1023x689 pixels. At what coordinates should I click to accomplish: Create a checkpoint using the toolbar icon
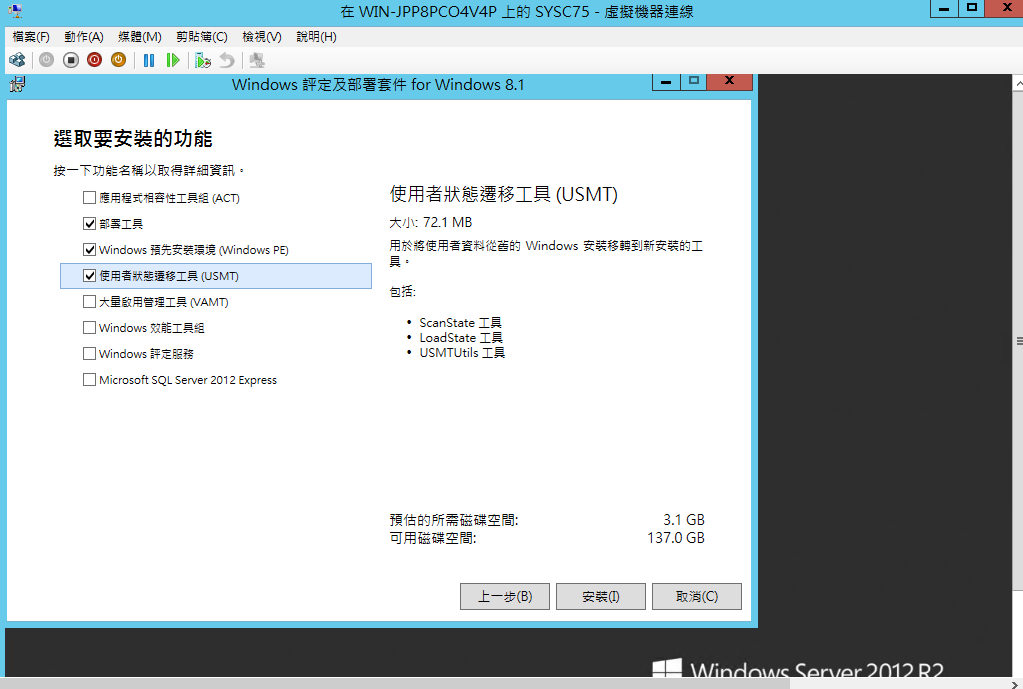tap(203, 61)
